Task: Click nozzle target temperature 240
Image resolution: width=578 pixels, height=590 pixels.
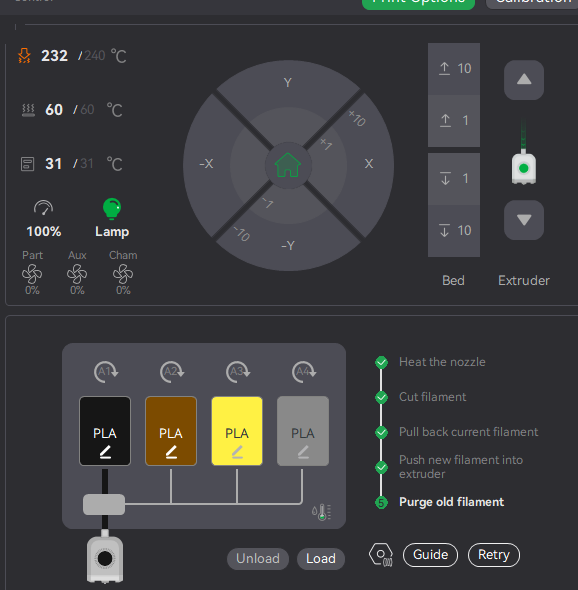Action: (94, 56)
